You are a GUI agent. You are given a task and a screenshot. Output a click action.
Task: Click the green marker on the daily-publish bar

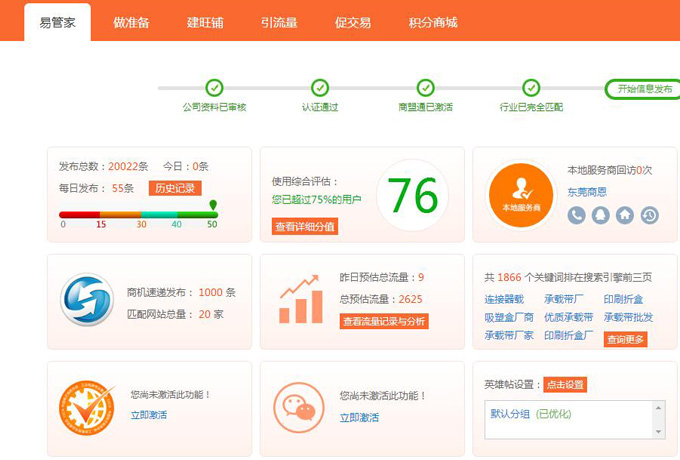[x=212, y=206]
